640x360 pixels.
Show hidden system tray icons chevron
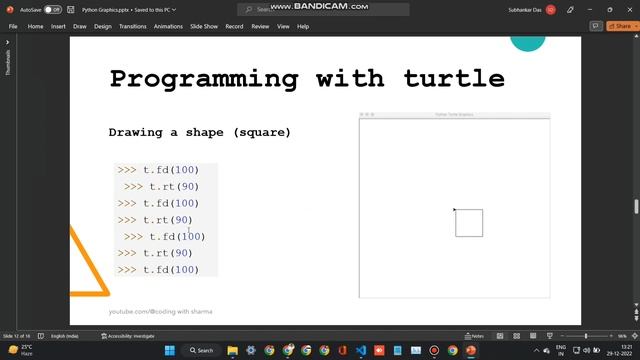click(x=536, y=350)
